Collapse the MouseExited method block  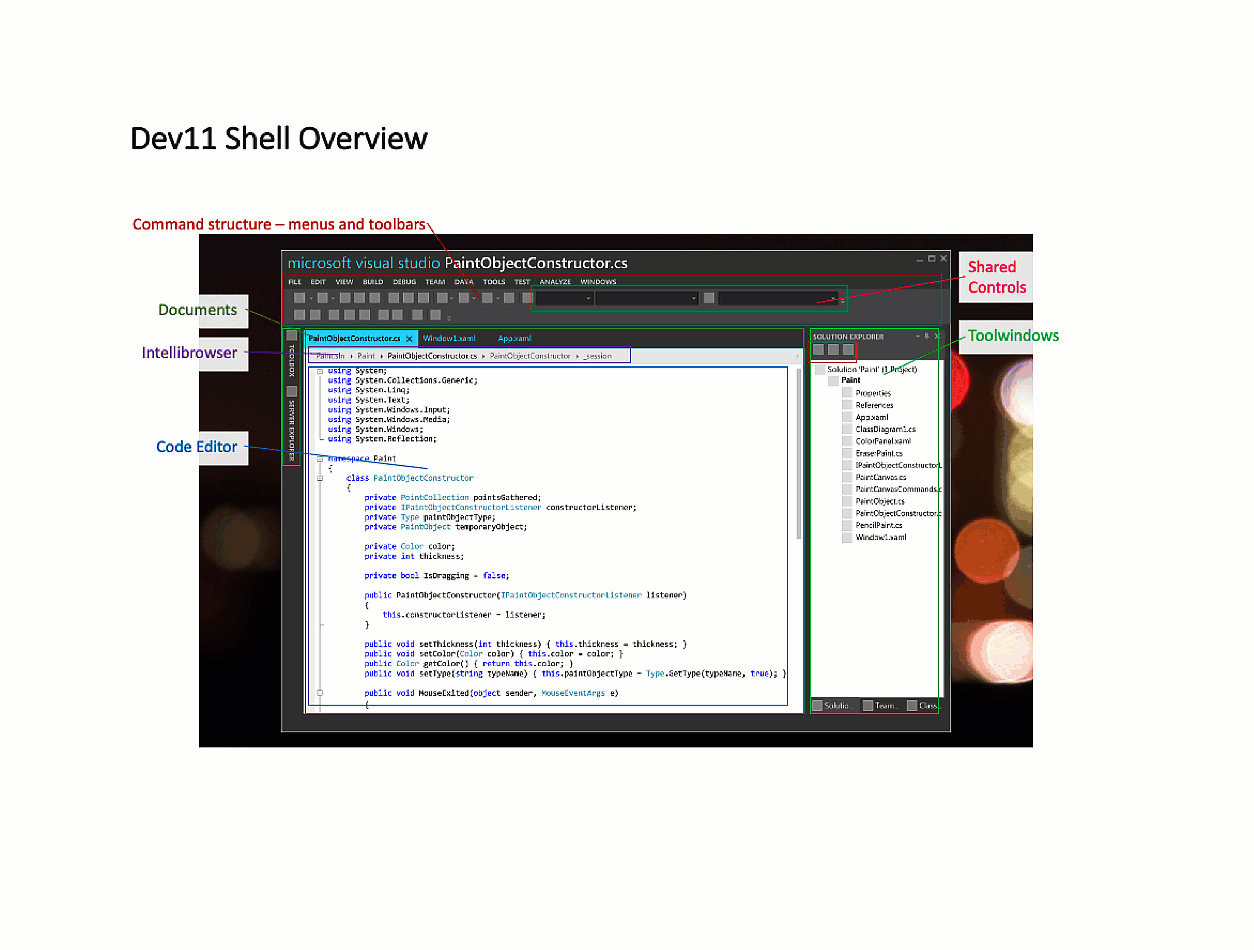pyautogui.click(x=319, y=693)
